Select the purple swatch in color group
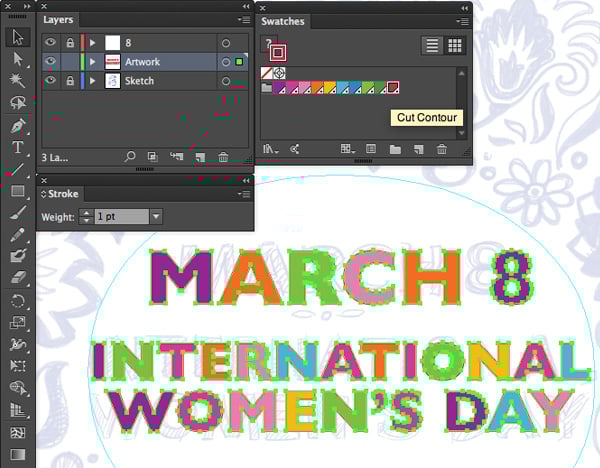This screenshot has width=600, height=468. pos(279,88)
